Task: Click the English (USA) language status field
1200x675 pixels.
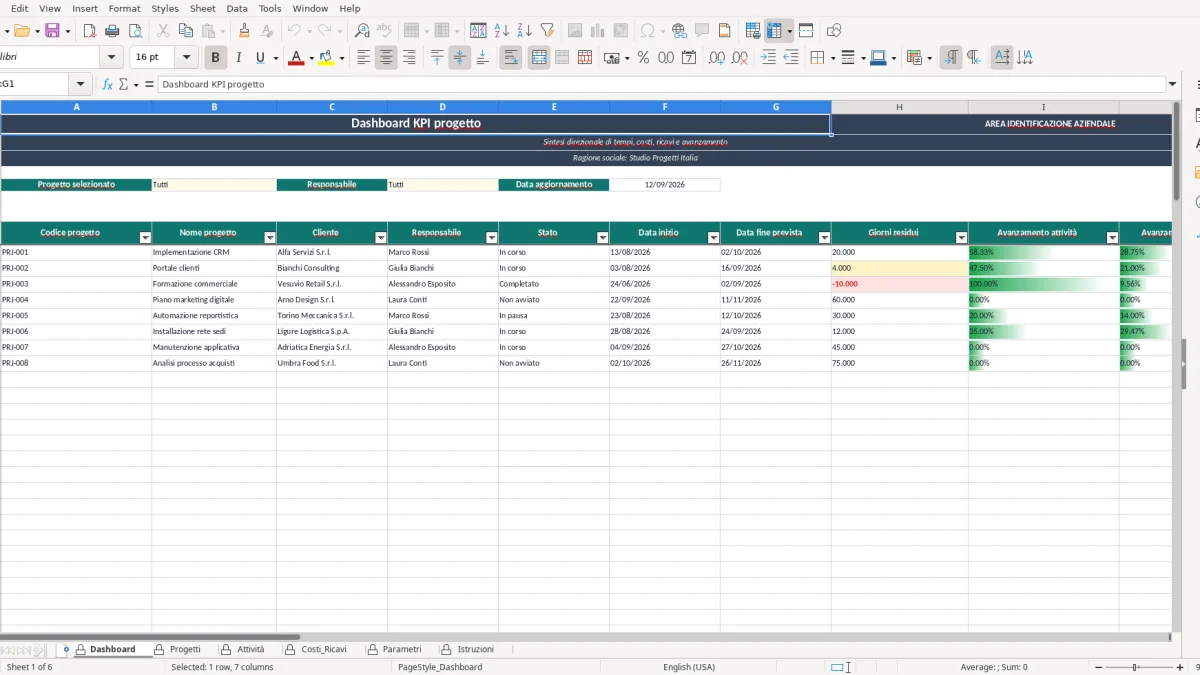Action: click(689, 667)
